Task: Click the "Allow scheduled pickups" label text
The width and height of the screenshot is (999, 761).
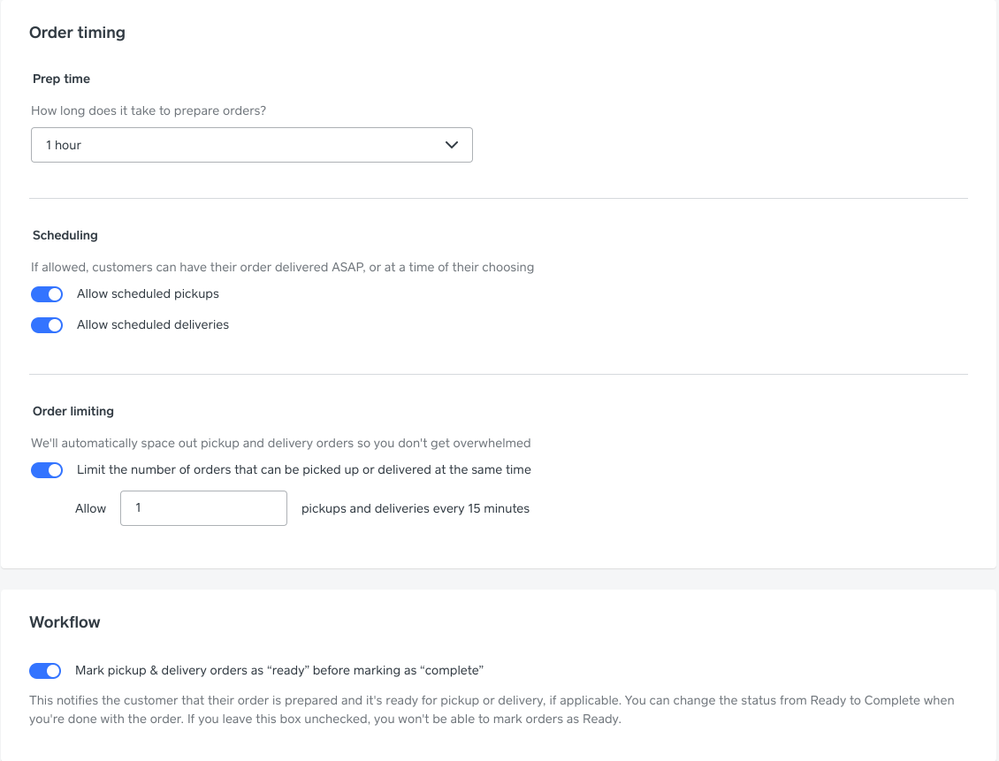Action: (x=148, y=294)
